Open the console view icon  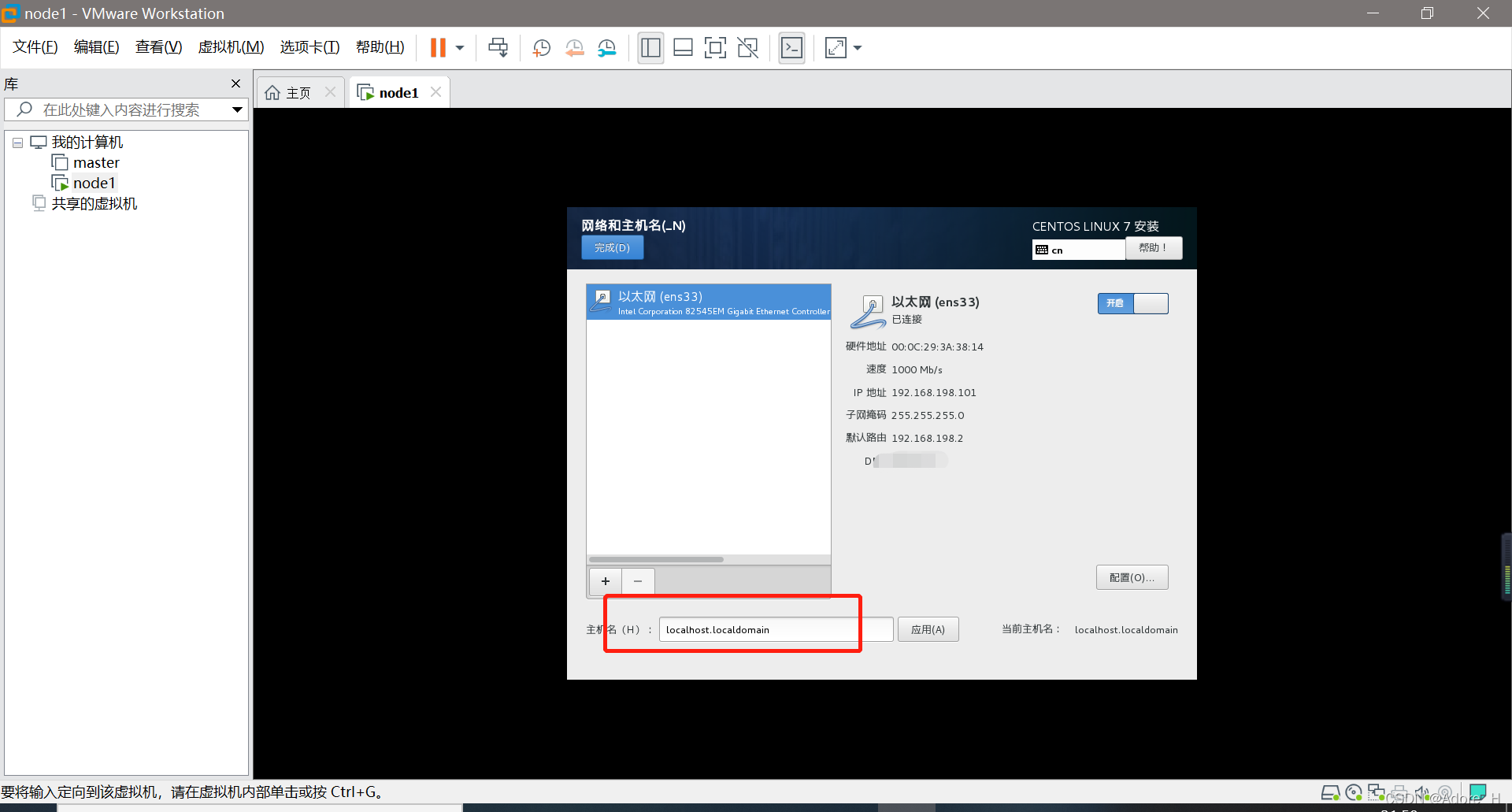click(791, 48)
